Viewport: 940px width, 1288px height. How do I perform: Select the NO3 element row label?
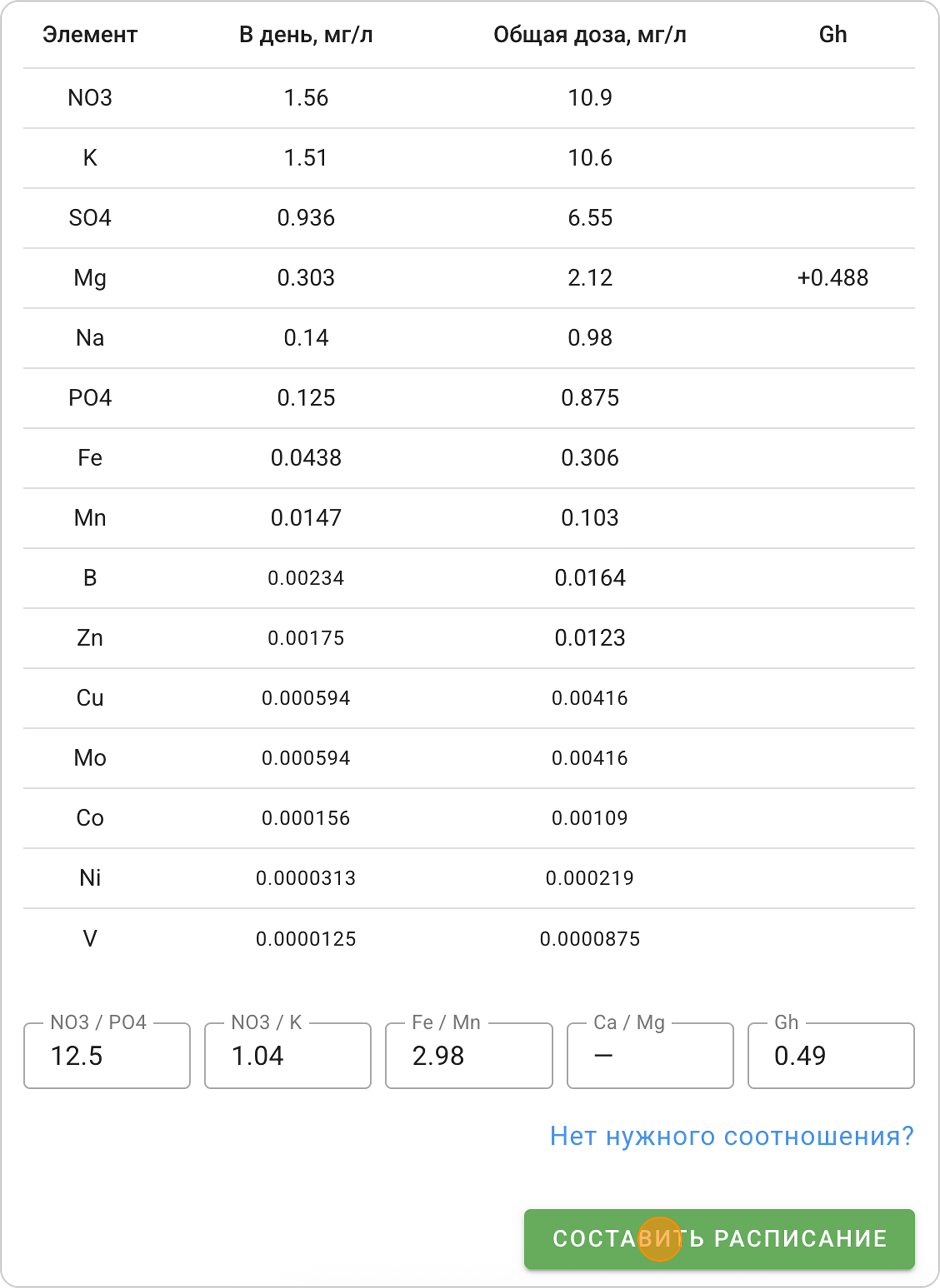tap(90, 98)
